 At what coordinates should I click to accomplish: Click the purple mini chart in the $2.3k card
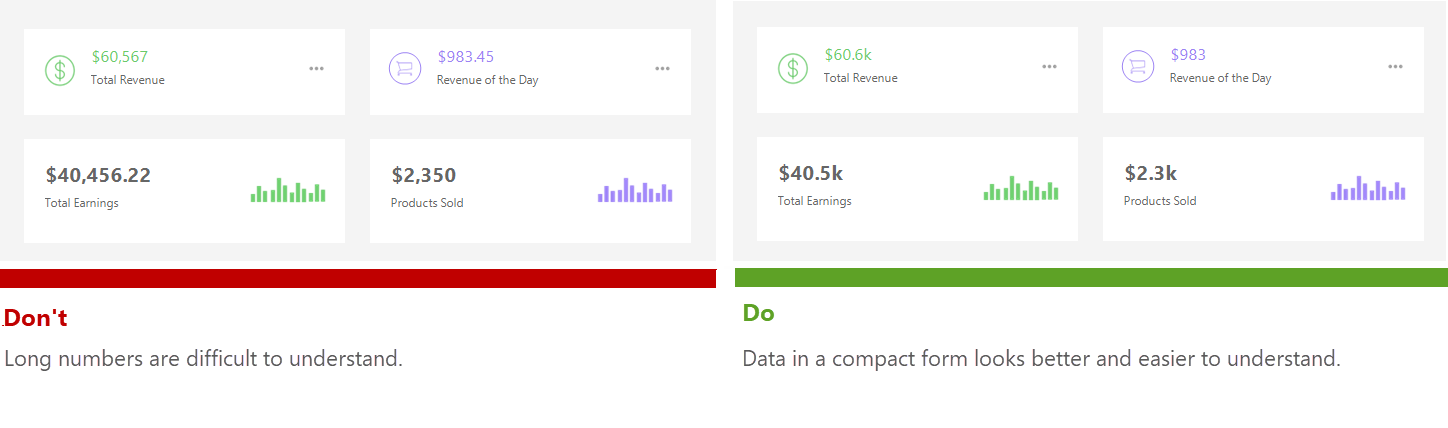click(x=1368, y=188)
